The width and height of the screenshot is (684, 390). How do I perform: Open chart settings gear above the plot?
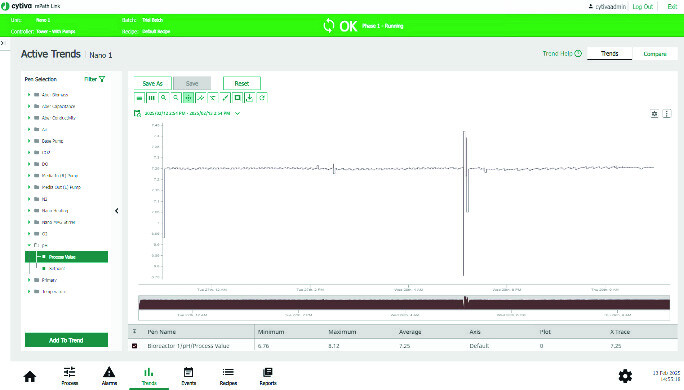pyautogui.click(x=654, y=114)
